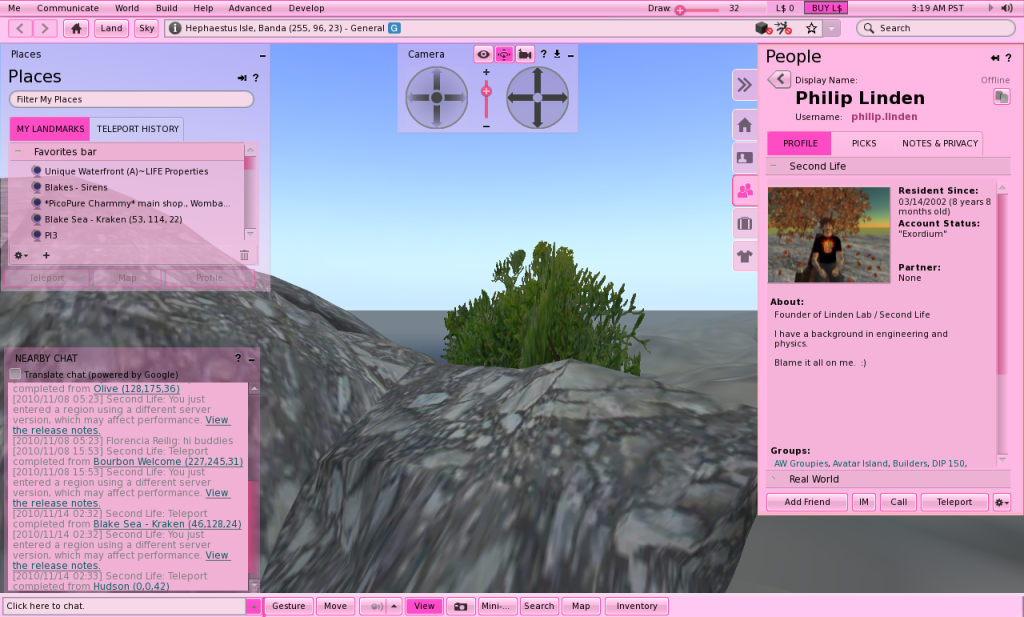Collapse the Favorites bar folder
The image size is (1024, 617).
click(x=18, y=152)
